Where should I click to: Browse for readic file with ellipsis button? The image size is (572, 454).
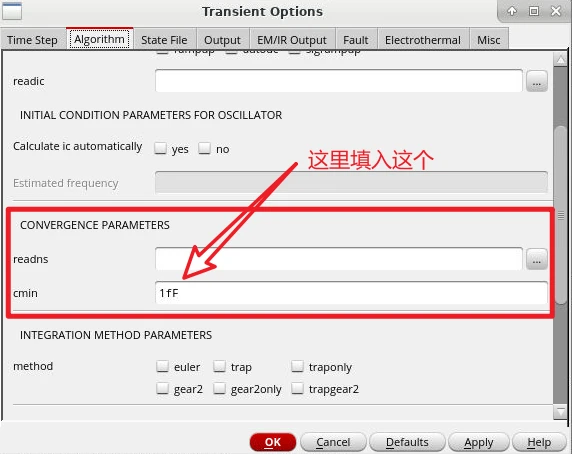[536, 81]
